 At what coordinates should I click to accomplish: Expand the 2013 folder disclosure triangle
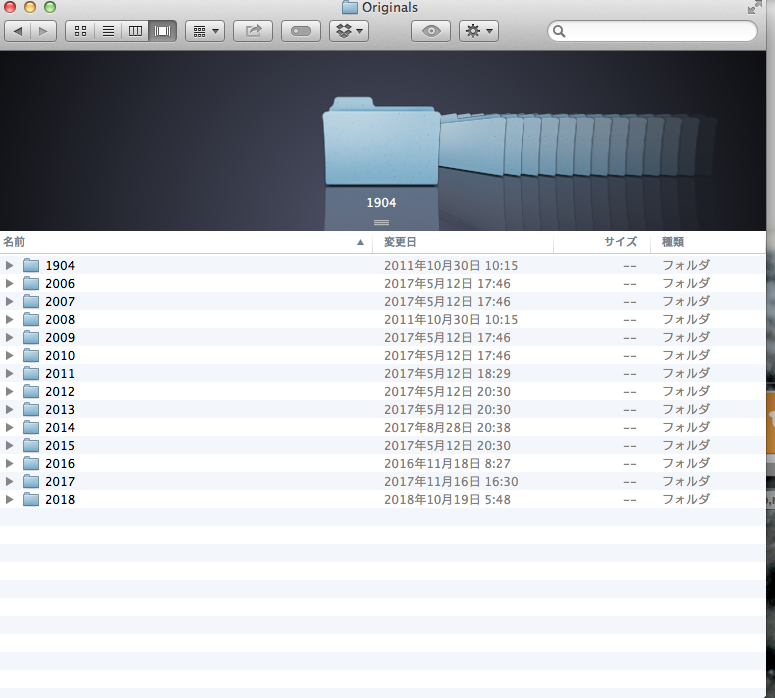tap(9, 409)
